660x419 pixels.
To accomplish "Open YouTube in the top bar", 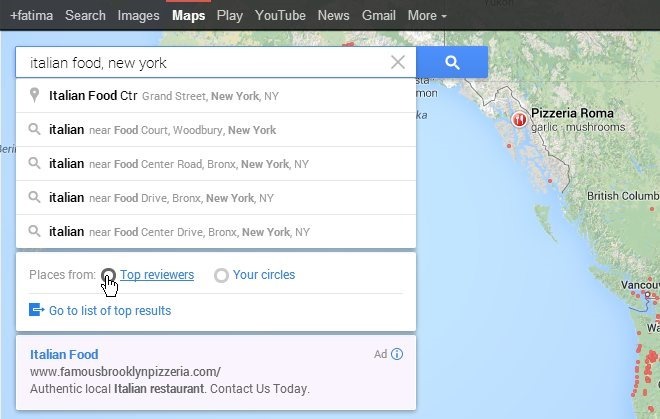I will tap(280, 16).
